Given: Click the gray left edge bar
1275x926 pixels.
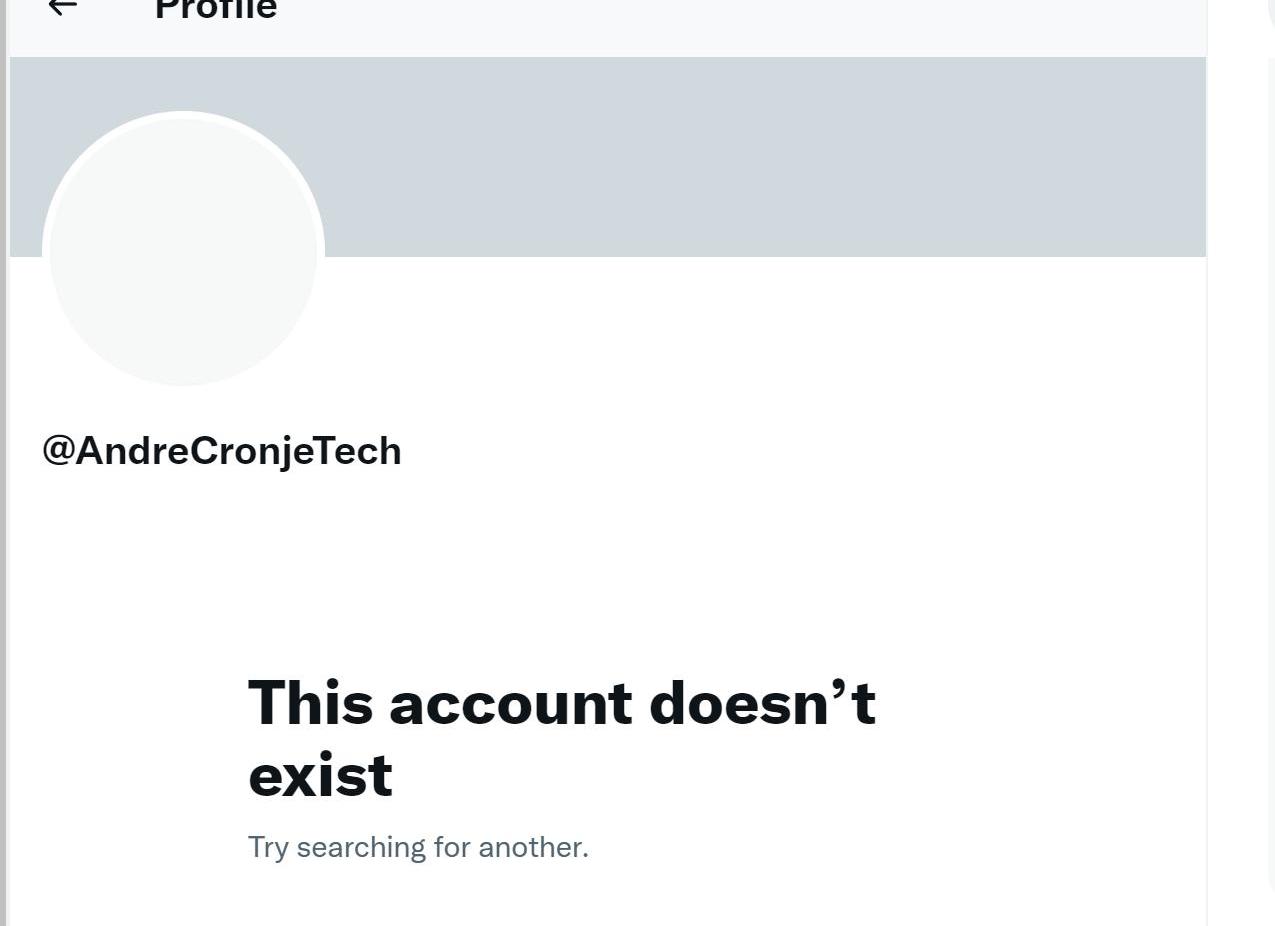Looking at the screenshot, I should (x=4, y=500).
